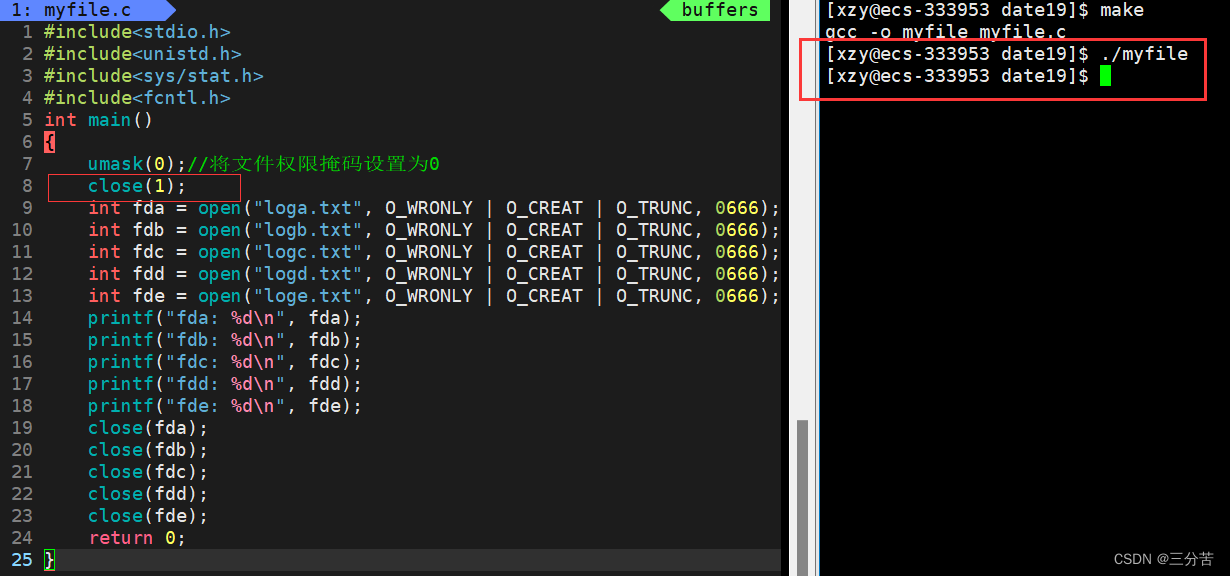
Task: Click the "return 0;" statement
Action: point(137,538)
